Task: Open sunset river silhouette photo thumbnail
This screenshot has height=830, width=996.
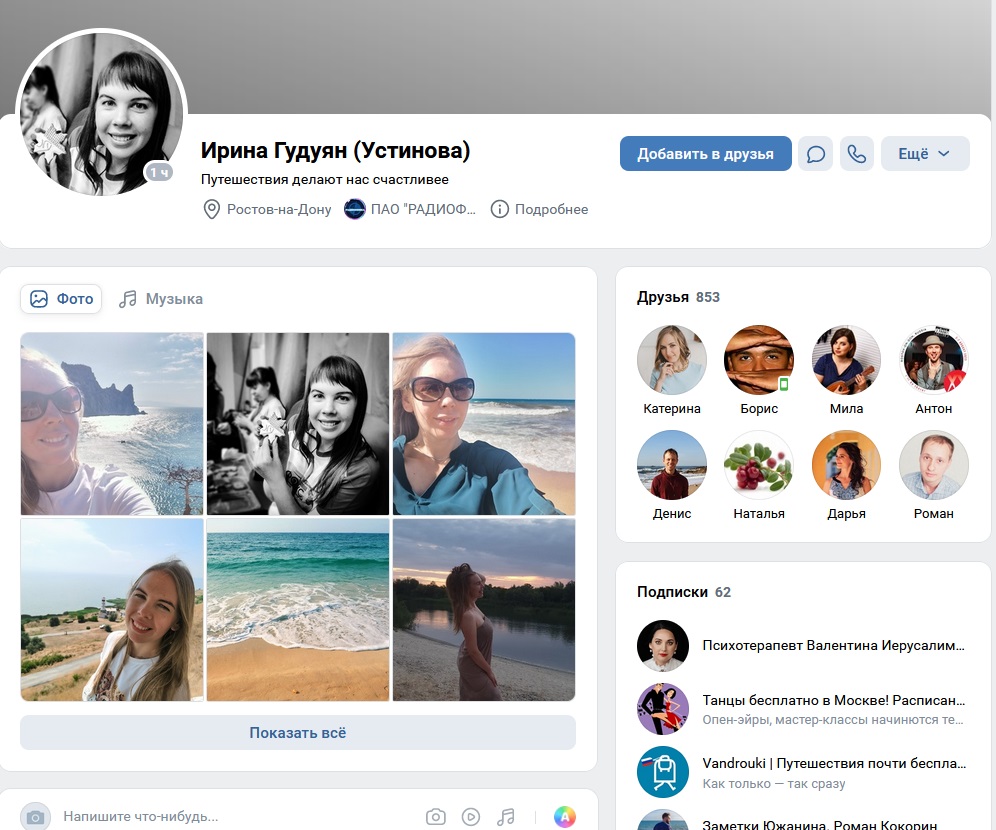Action: pyautogui.click(x=484, y=610)
